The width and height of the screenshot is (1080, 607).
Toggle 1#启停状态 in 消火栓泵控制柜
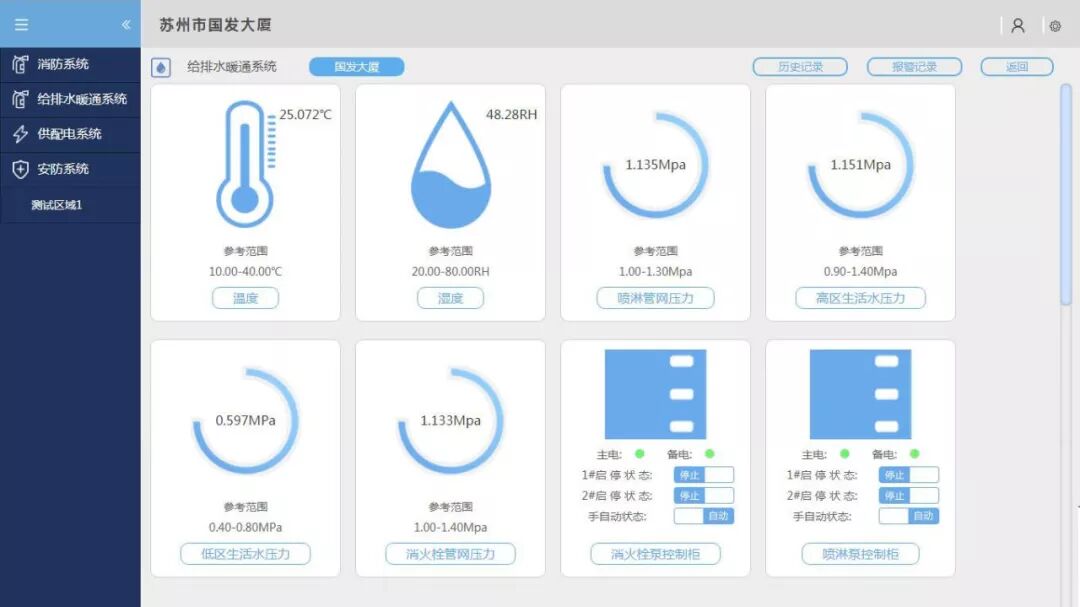click(704, 475)
